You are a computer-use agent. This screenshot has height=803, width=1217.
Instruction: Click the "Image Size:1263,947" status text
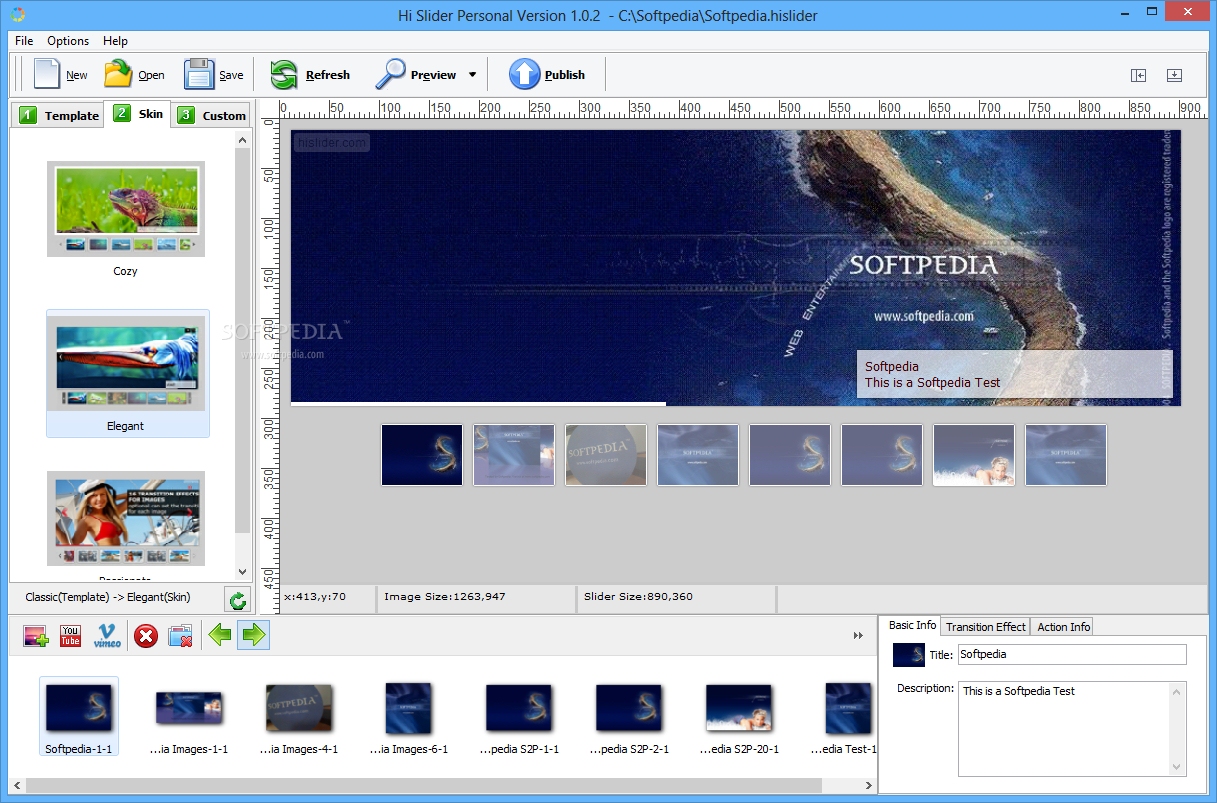(445, 597)
